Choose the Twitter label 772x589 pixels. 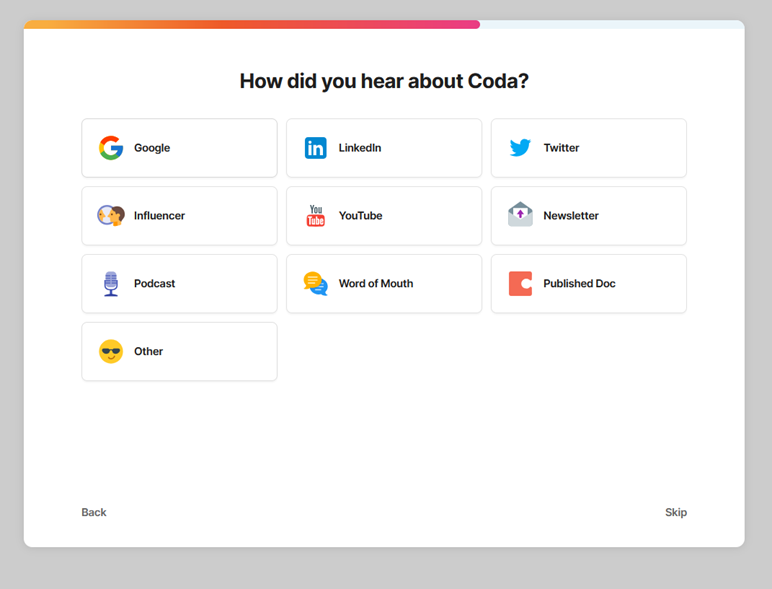[561, 148]
